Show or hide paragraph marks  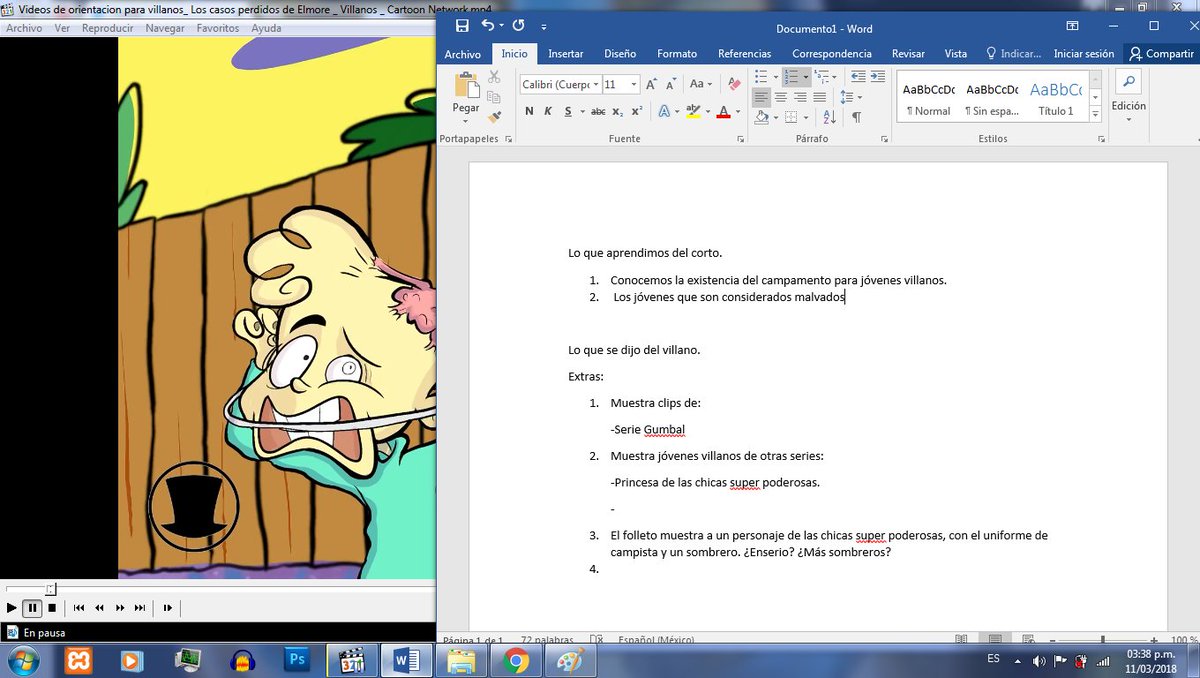click(x=856, y=117)
